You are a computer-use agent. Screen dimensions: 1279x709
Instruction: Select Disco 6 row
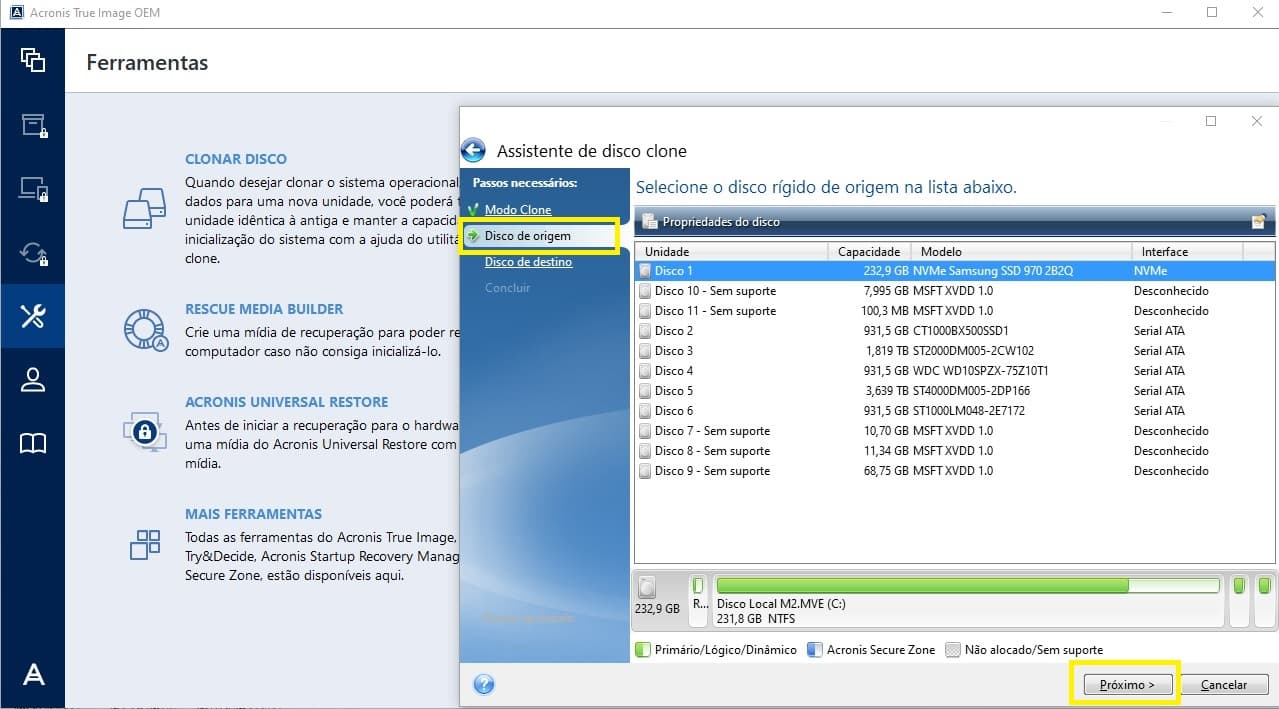coord(954,411)
